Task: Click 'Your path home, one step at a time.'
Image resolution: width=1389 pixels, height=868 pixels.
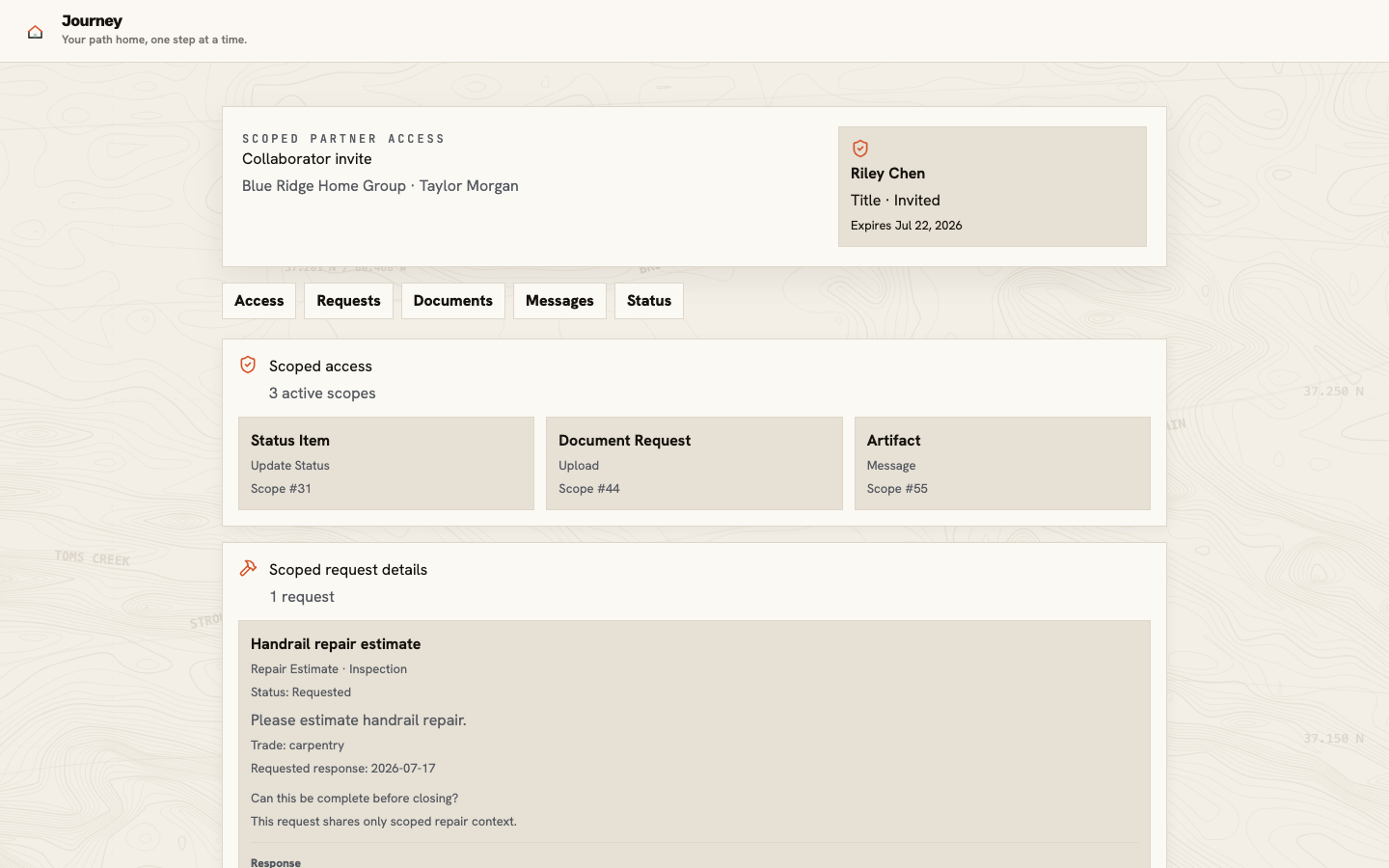Action: point(154,40)
